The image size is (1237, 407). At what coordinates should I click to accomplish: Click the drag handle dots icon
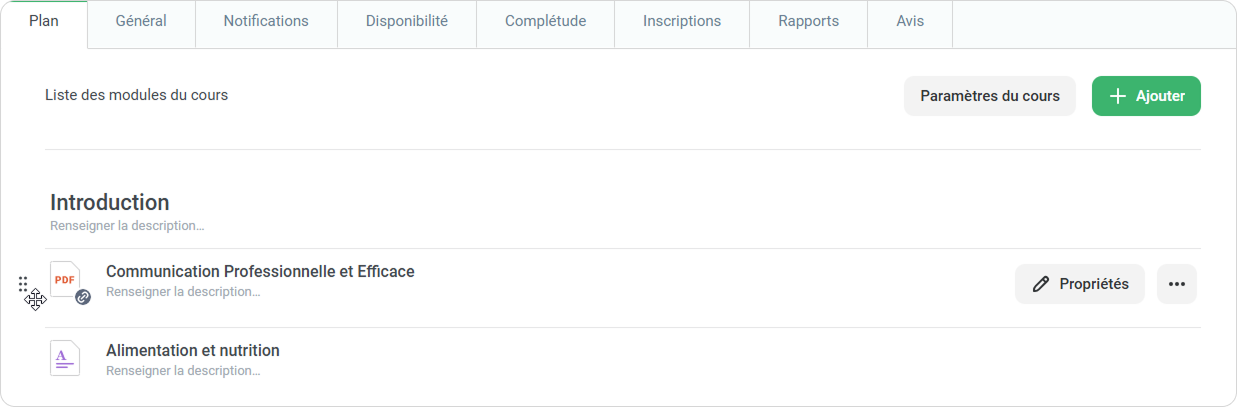pos(23,283)
